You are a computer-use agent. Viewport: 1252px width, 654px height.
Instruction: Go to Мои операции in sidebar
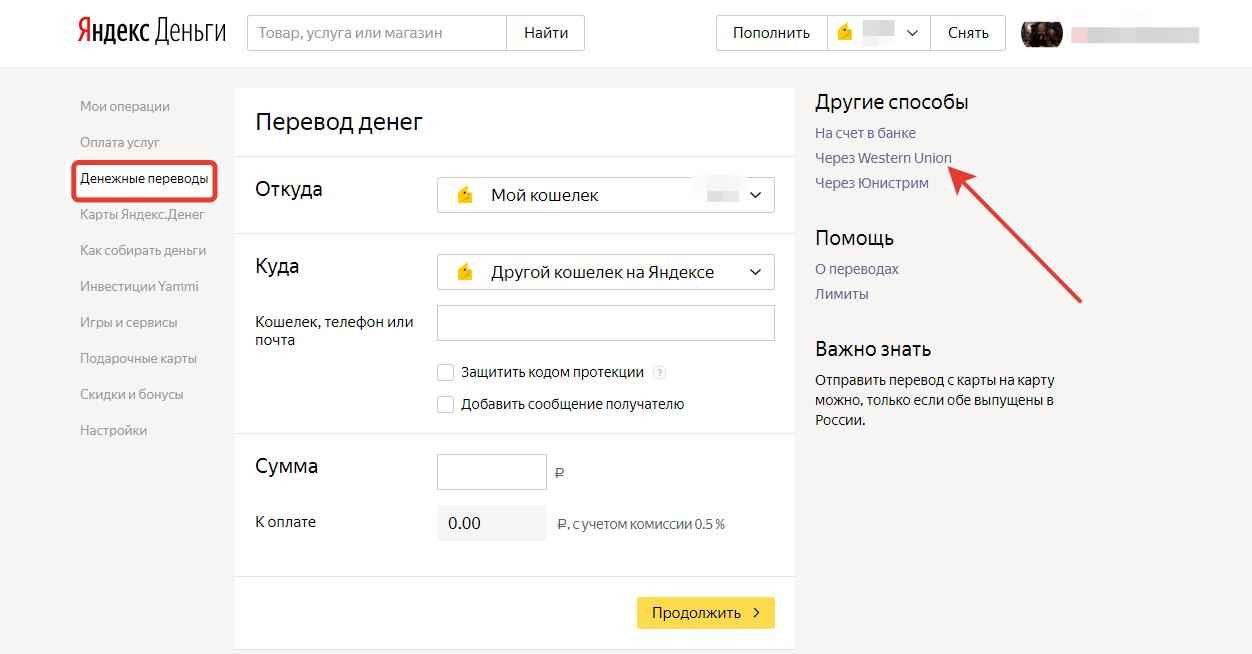tap(125, 107)
